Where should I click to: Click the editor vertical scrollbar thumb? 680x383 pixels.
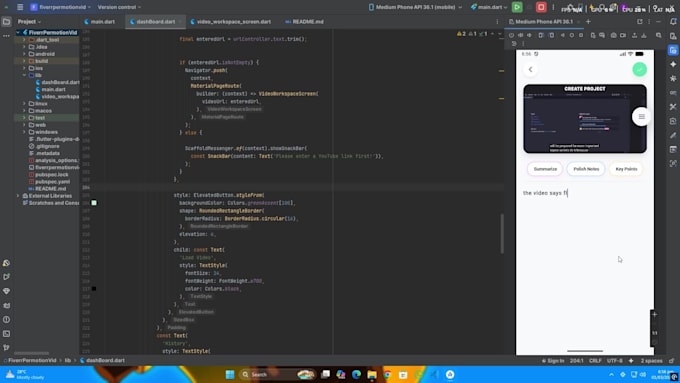tap(502, 233)
